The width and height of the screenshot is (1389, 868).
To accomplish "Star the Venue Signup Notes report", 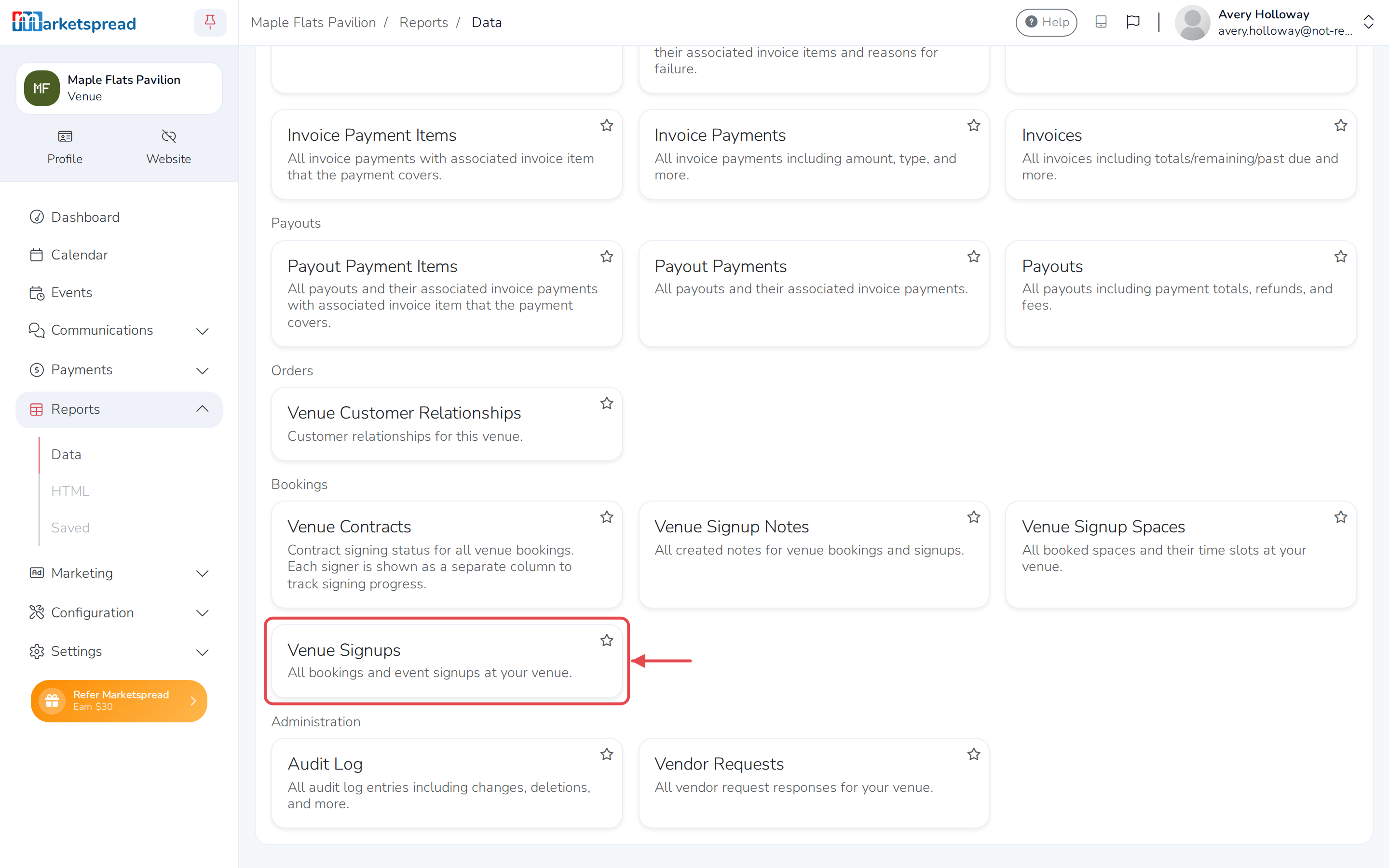I will (973, 516).
